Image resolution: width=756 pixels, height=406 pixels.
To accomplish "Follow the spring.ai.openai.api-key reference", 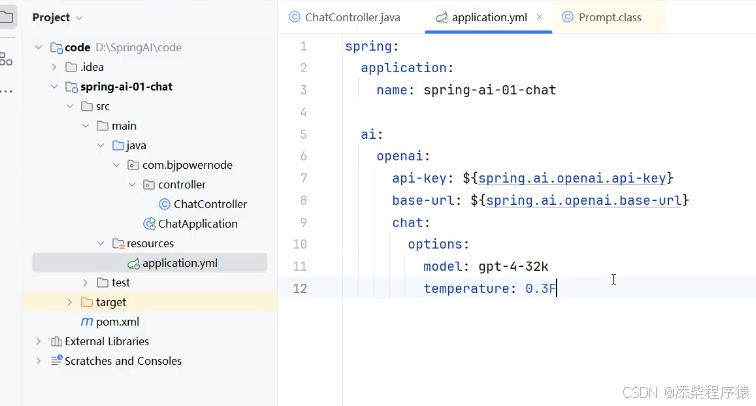I will click(x=572, y=178).
